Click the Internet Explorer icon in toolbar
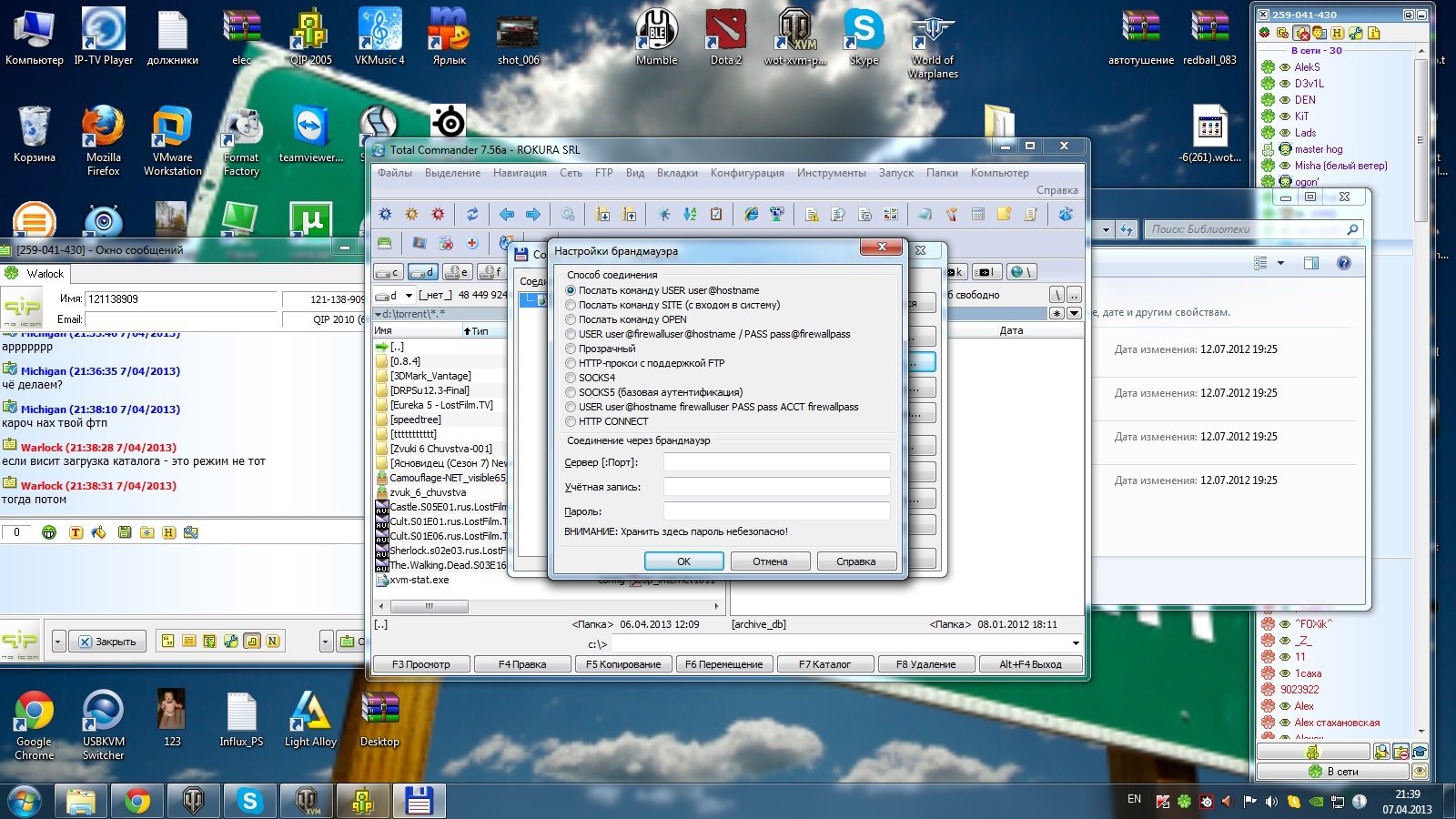The width and height of the screenshot is (1456, 819). coord(751,215)
